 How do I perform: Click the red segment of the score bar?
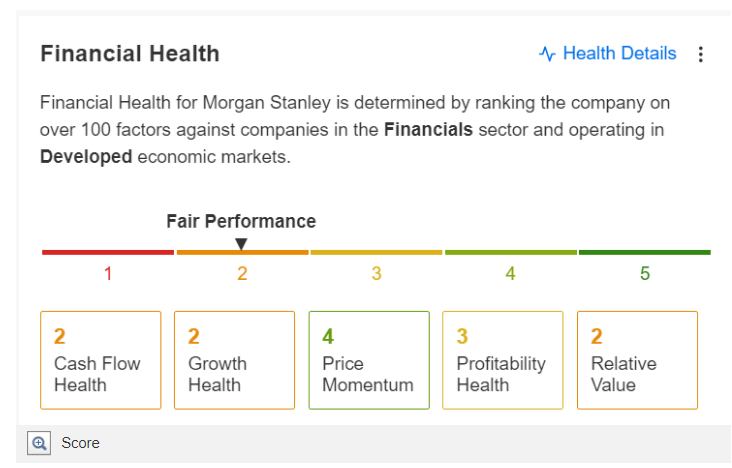click(x=107, y=252)
